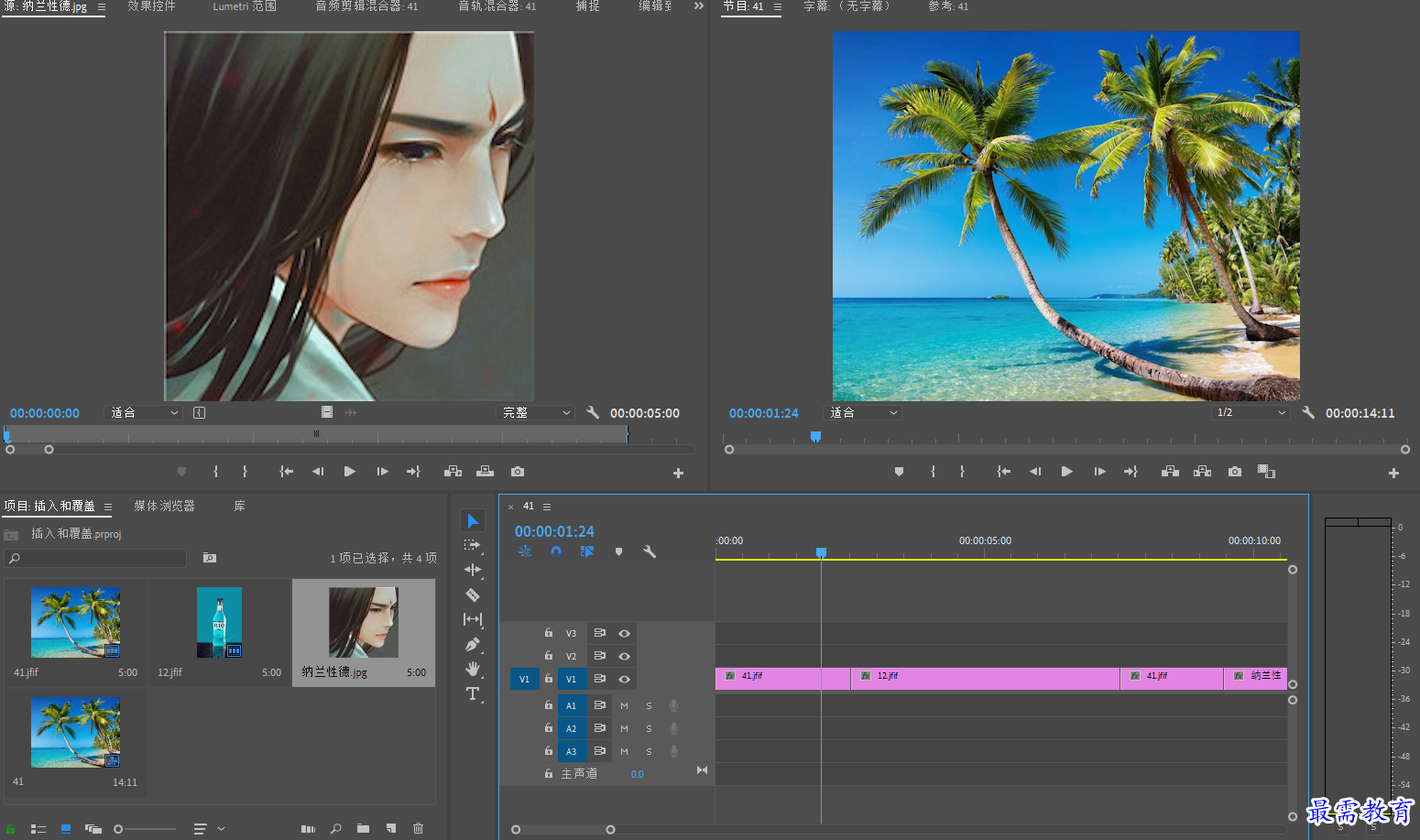This screenshot has width=1420, height=840.
Task: Click the New Bin folder icon in Project panel
Action: (x=364, y=828)
